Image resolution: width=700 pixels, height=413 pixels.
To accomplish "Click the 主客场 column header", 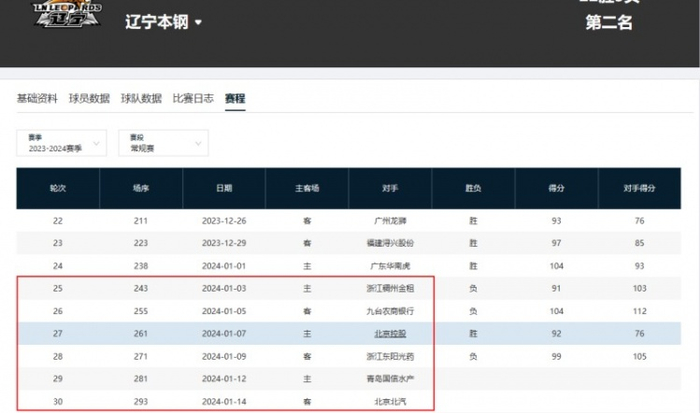I will [x=307, y=188].
